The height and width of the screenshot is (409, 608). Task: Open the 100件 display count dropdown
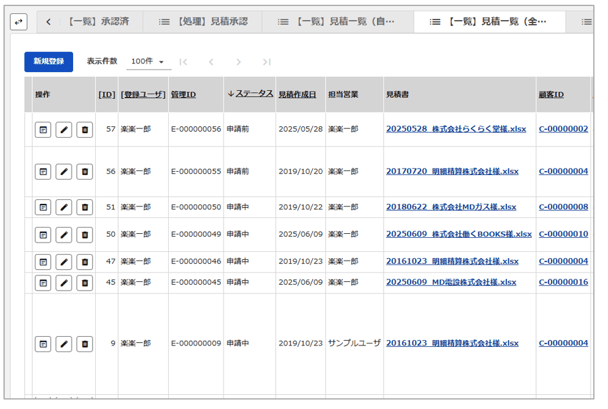pyautogui.click(x=149, y=62)
